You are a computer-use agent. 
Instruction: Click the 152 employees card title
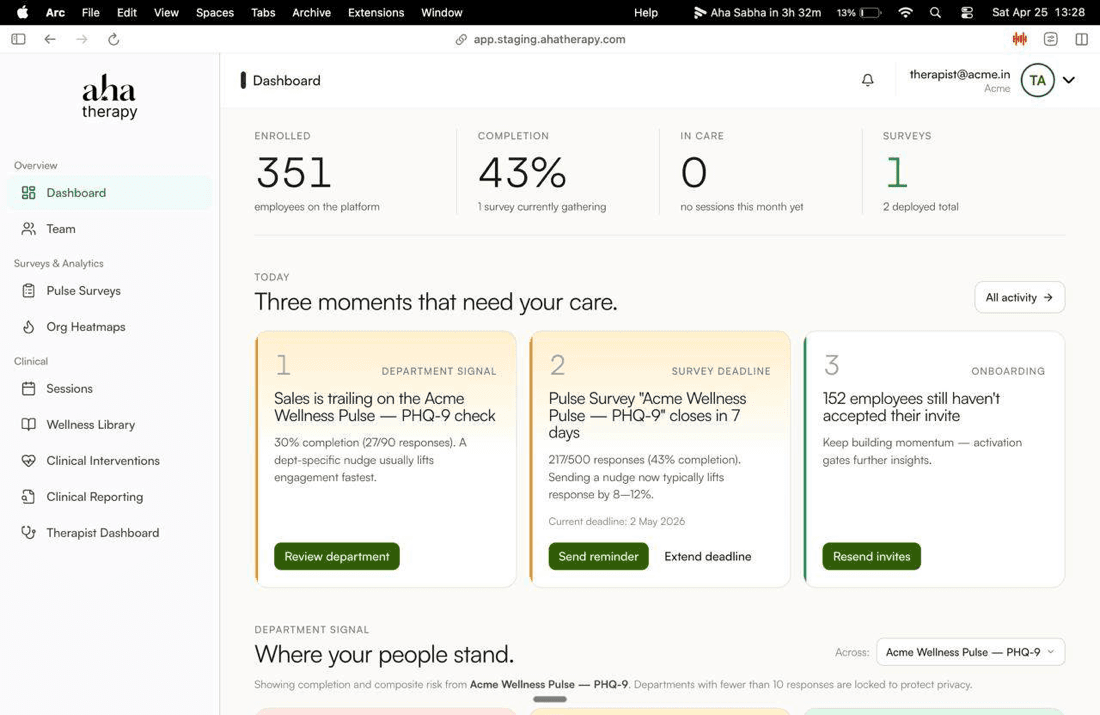click(x=911, y=407)
